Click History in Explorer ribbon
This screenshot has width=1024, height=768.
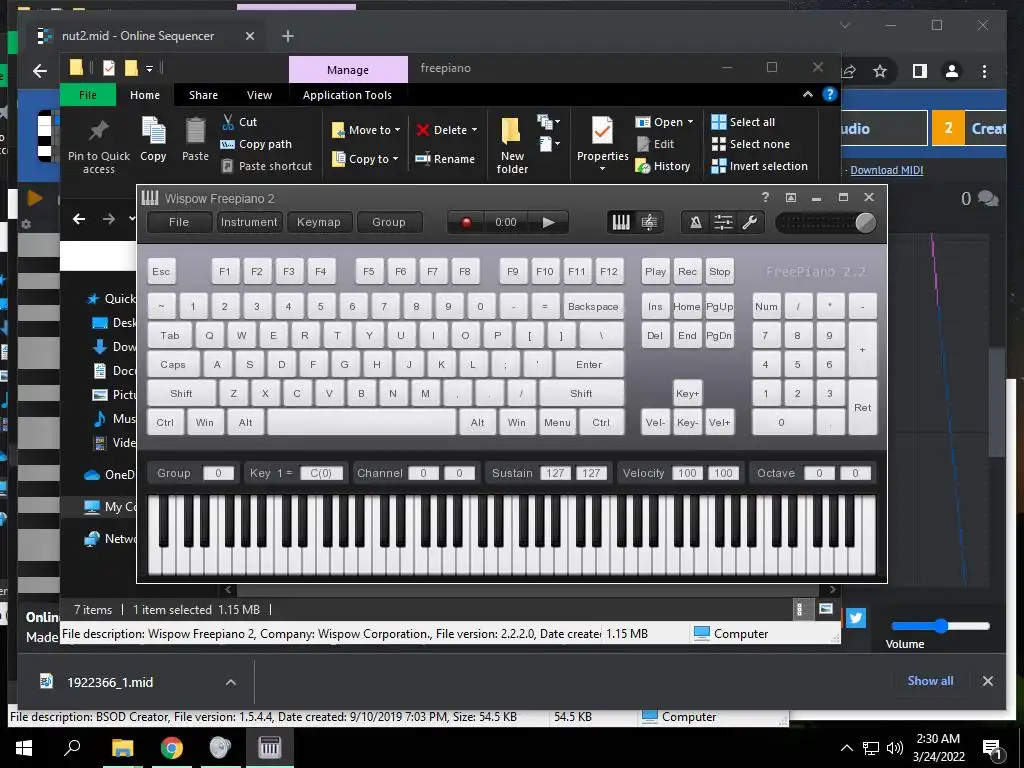pos(663,166)
